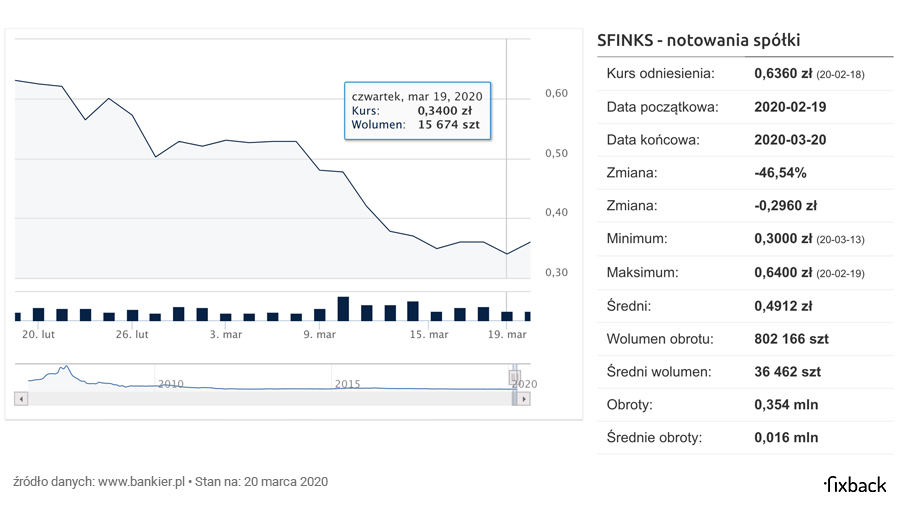Click the change value -46,54%

click(x=780, y=173)
